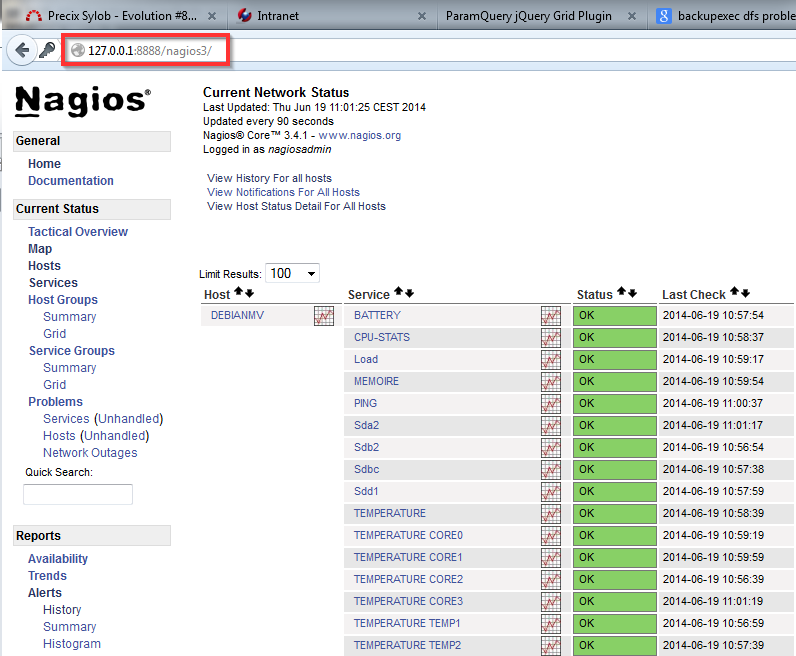
Task: Open the Documentation link
Action: pos(71,181)
